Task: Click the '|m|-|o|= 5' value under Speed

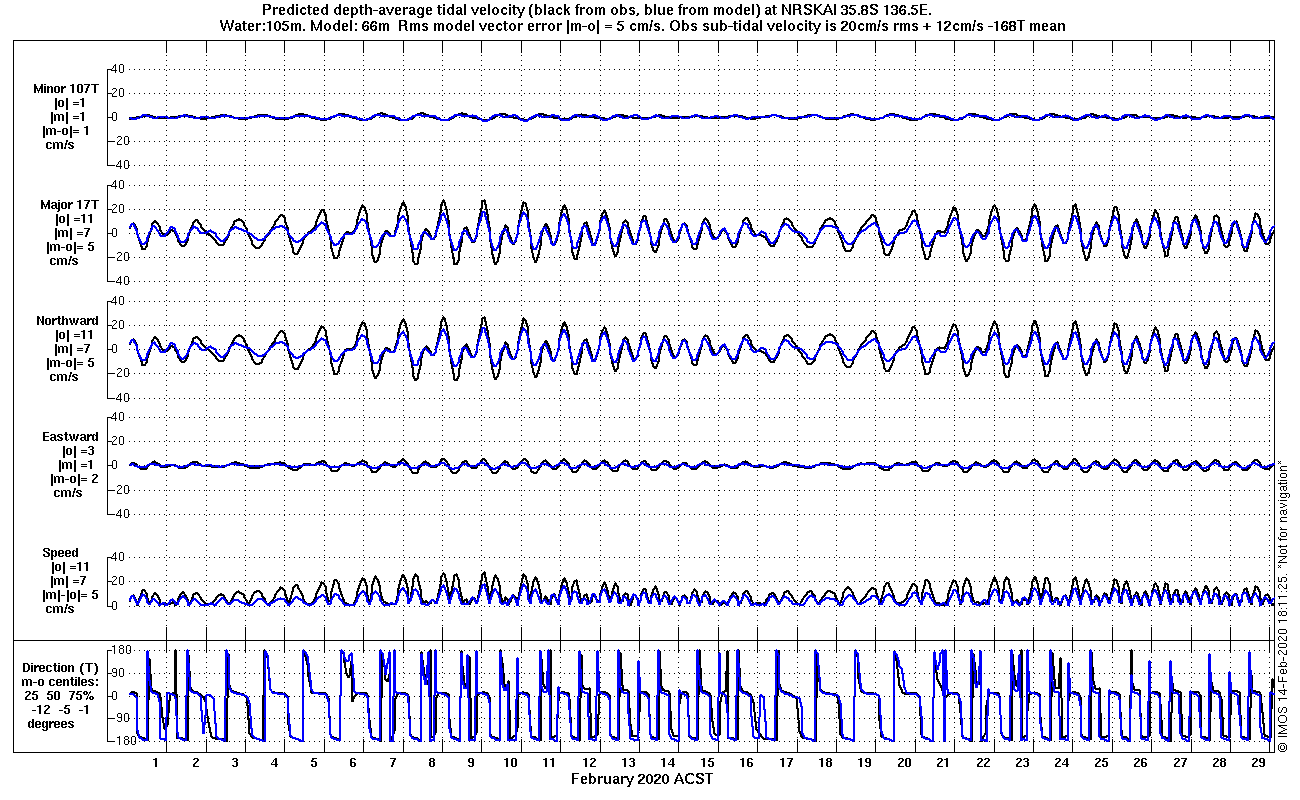Action: coord(69,595)
